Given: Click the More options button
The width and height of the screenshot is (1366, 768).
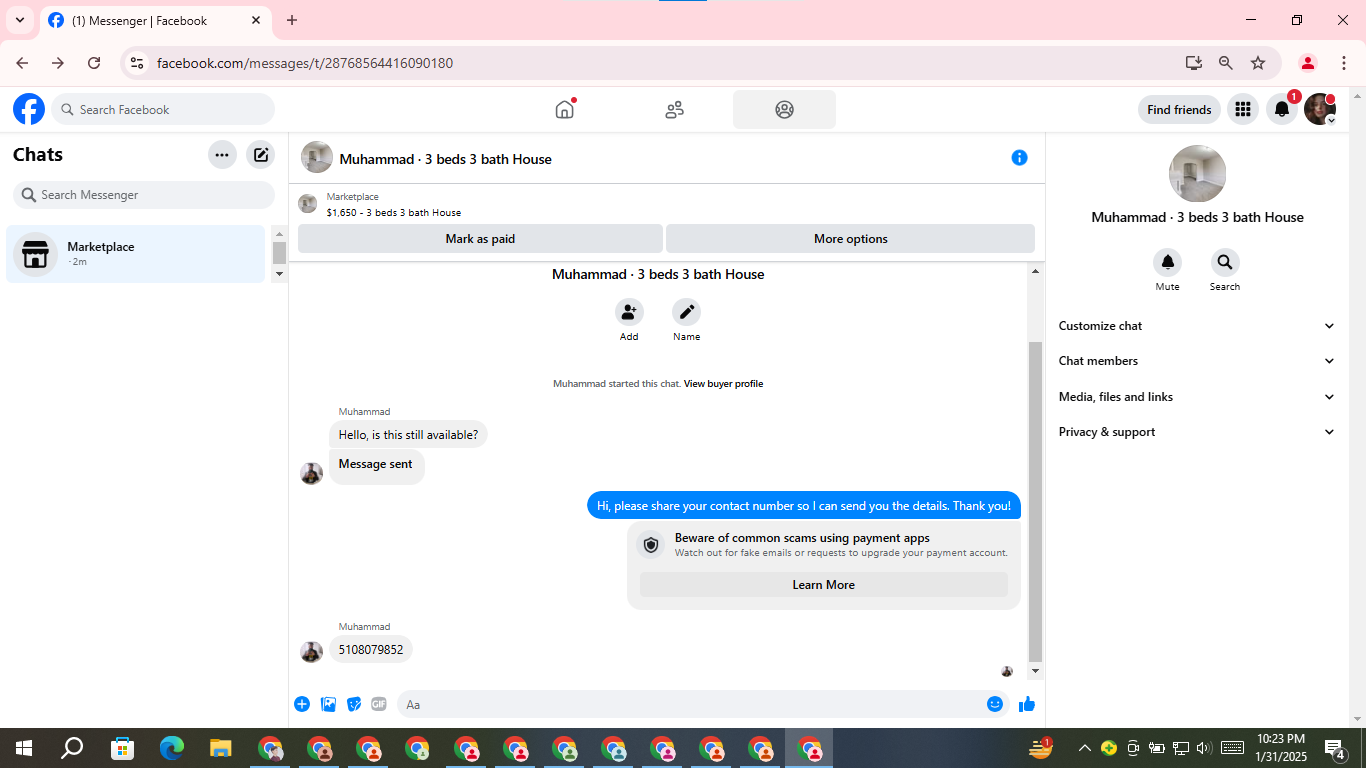Looking at the screenshot, I should point(850,239).
